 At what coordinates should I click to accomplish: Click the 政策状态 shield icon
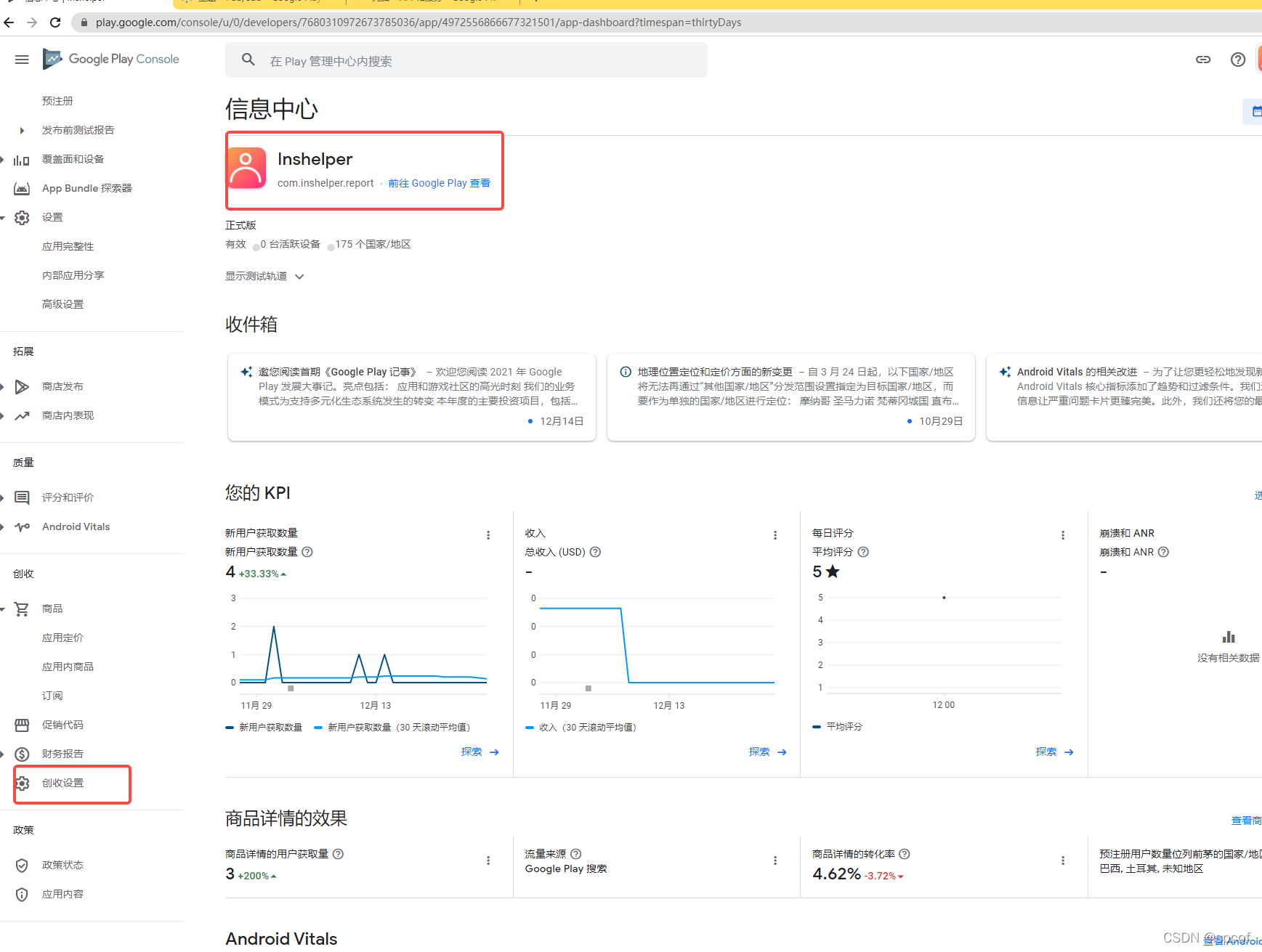coord(22,866)
